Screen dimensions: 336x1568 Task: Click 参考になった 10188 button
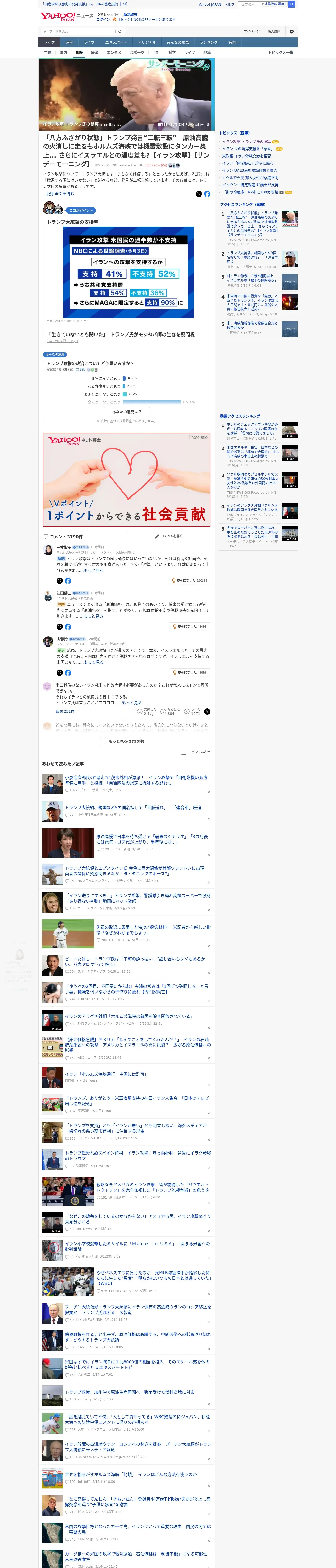[x=190, y=581]
